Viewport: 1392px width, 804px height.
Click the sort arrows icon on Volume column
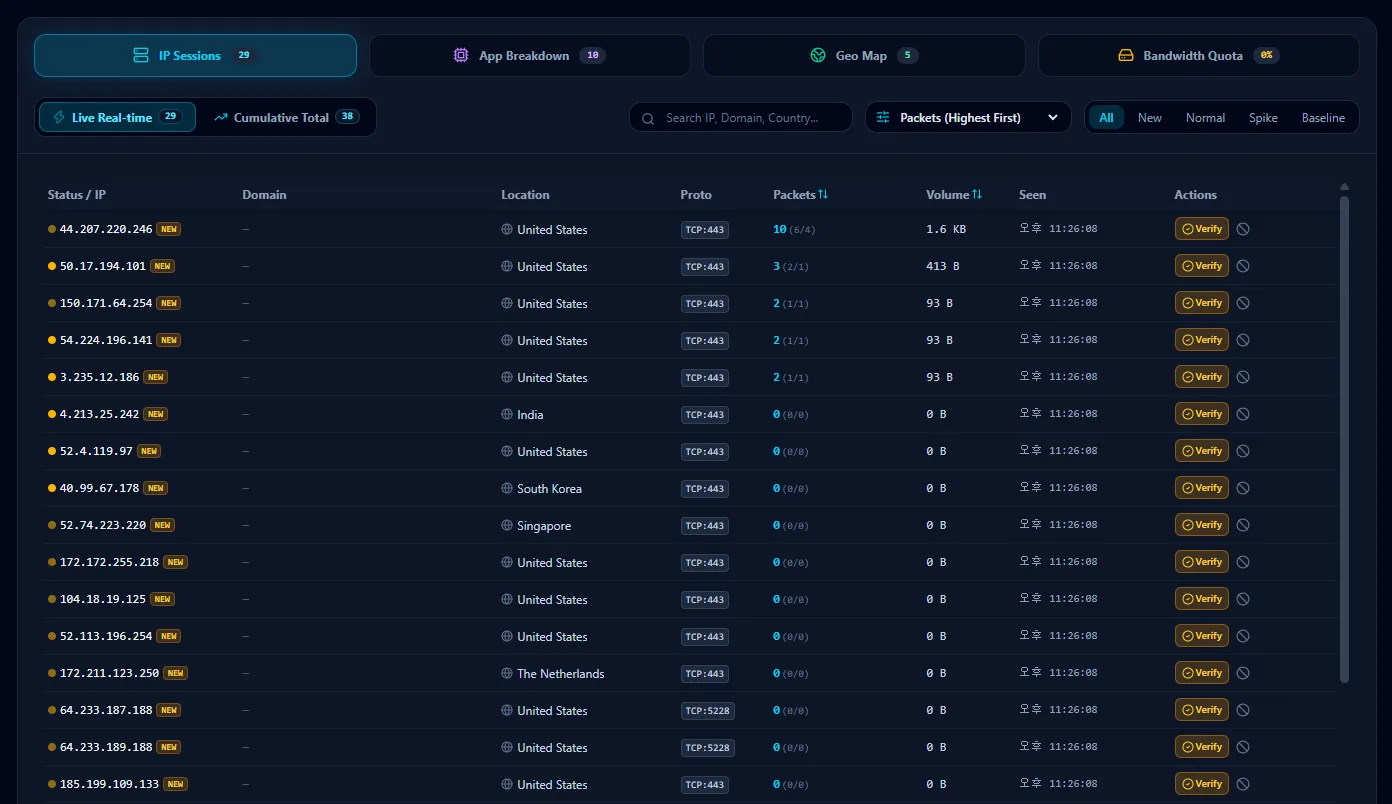point(977,194)
